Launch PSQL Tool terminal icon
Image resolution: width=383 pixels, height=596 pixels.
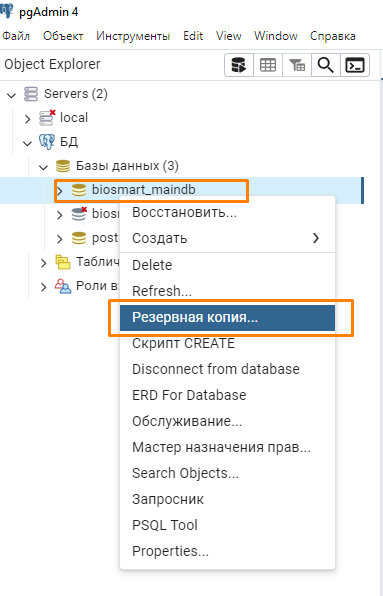click(355, 65)
